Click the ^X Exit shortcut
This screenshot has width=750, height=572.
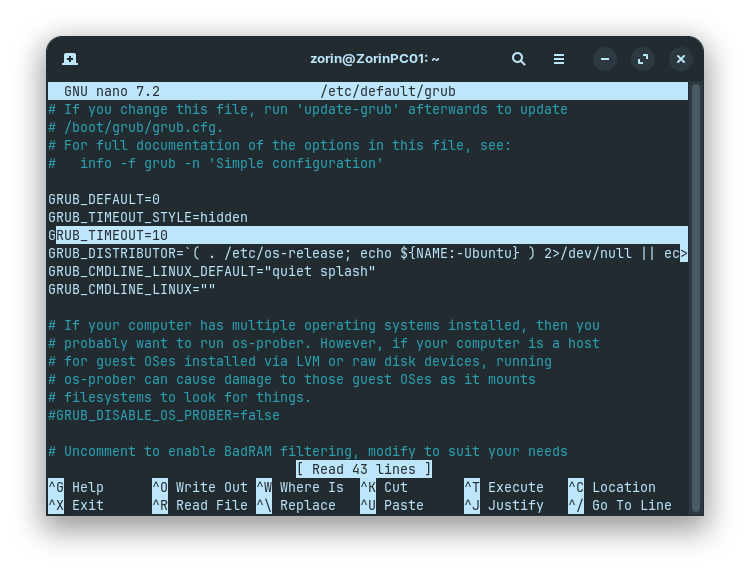point(76,506)
